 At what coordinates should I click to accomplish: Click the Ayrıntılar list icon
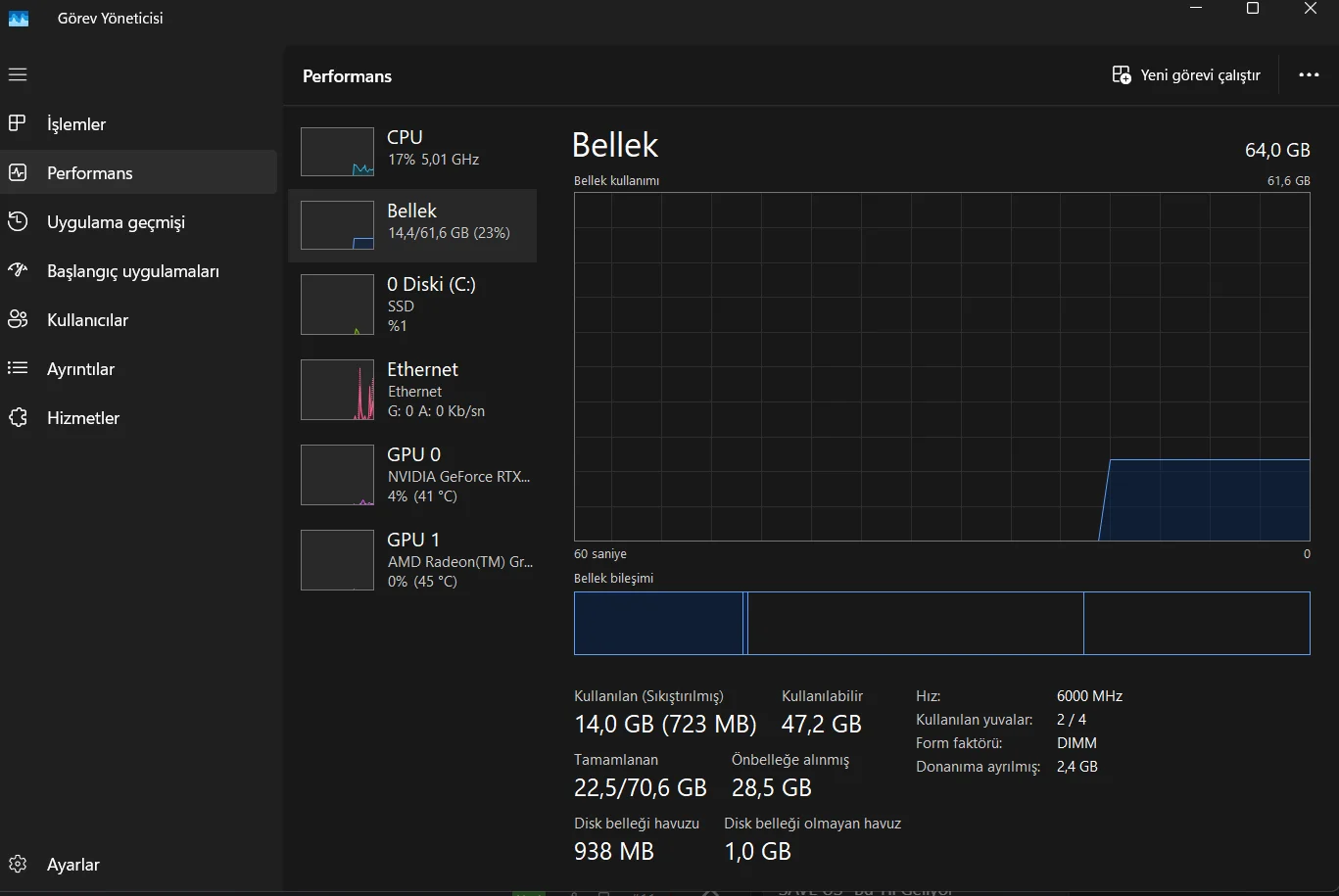point(18,368)
